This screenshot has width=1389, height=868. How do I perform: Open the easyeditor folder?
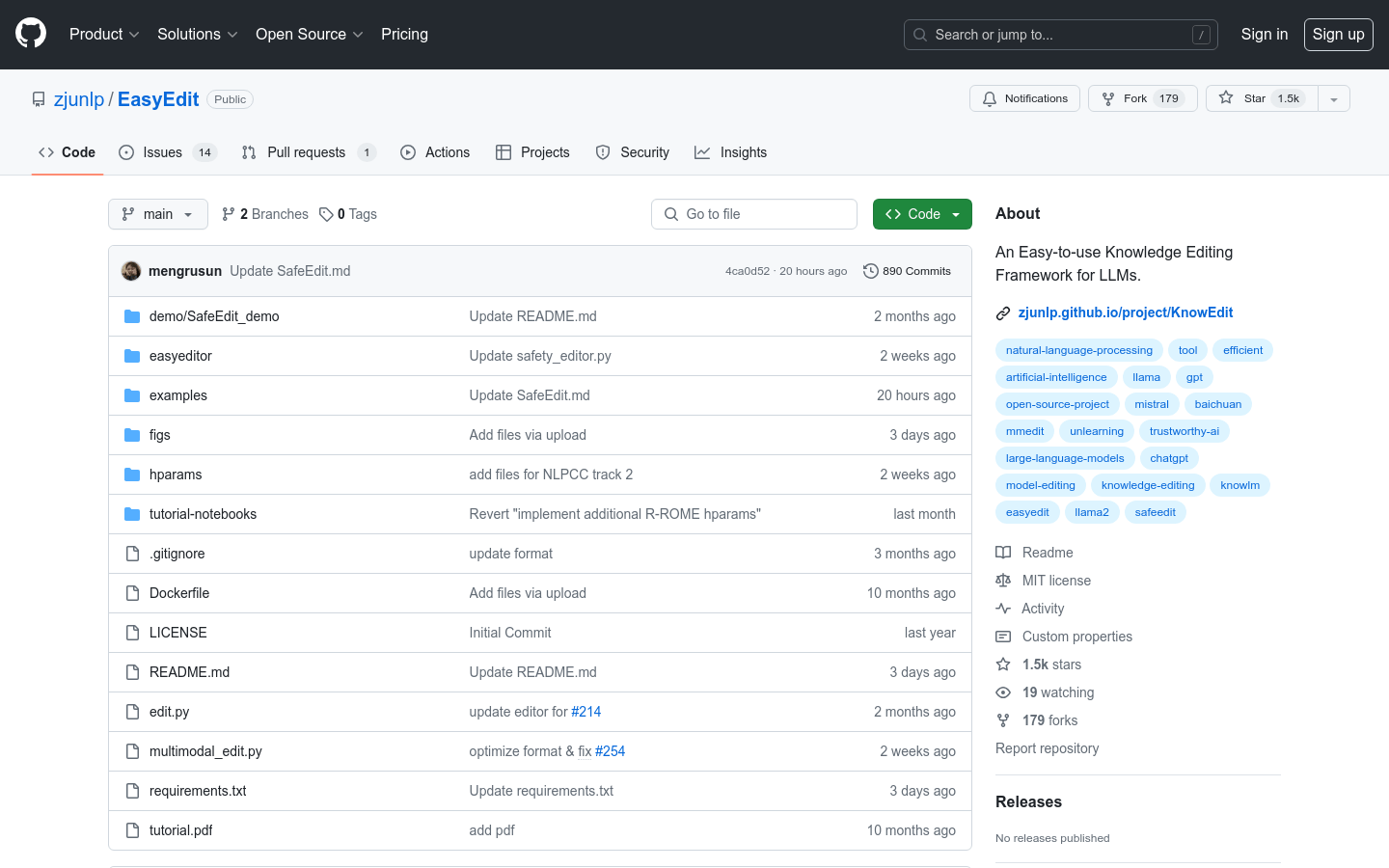point(180,356)
